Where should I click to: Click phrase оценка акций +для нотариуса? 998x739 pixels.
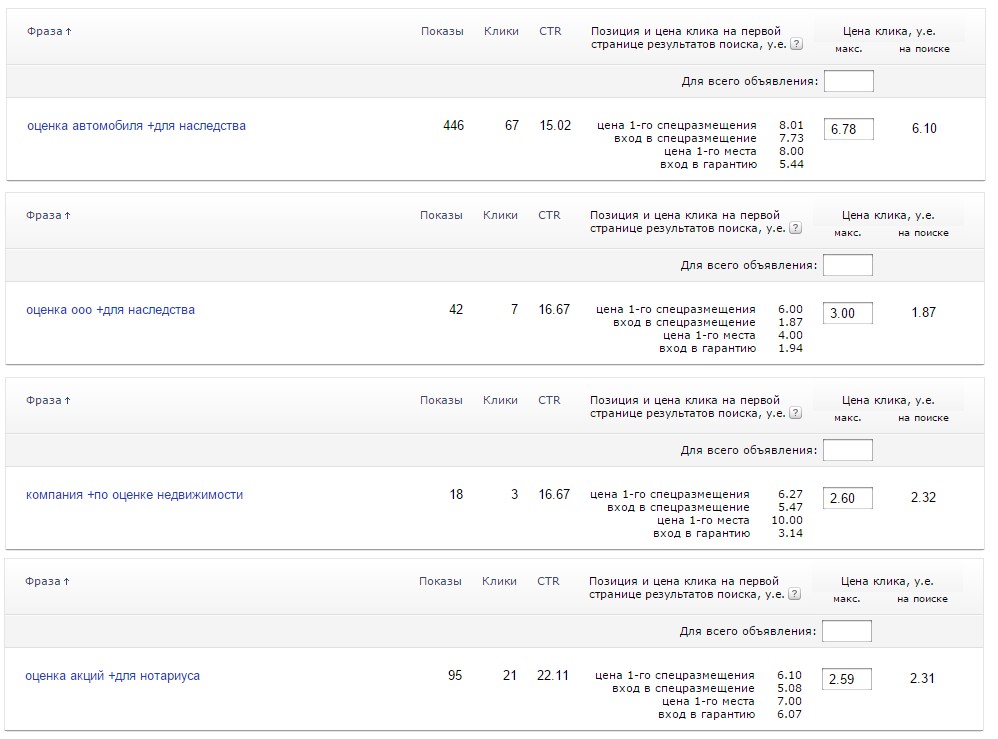112,676
